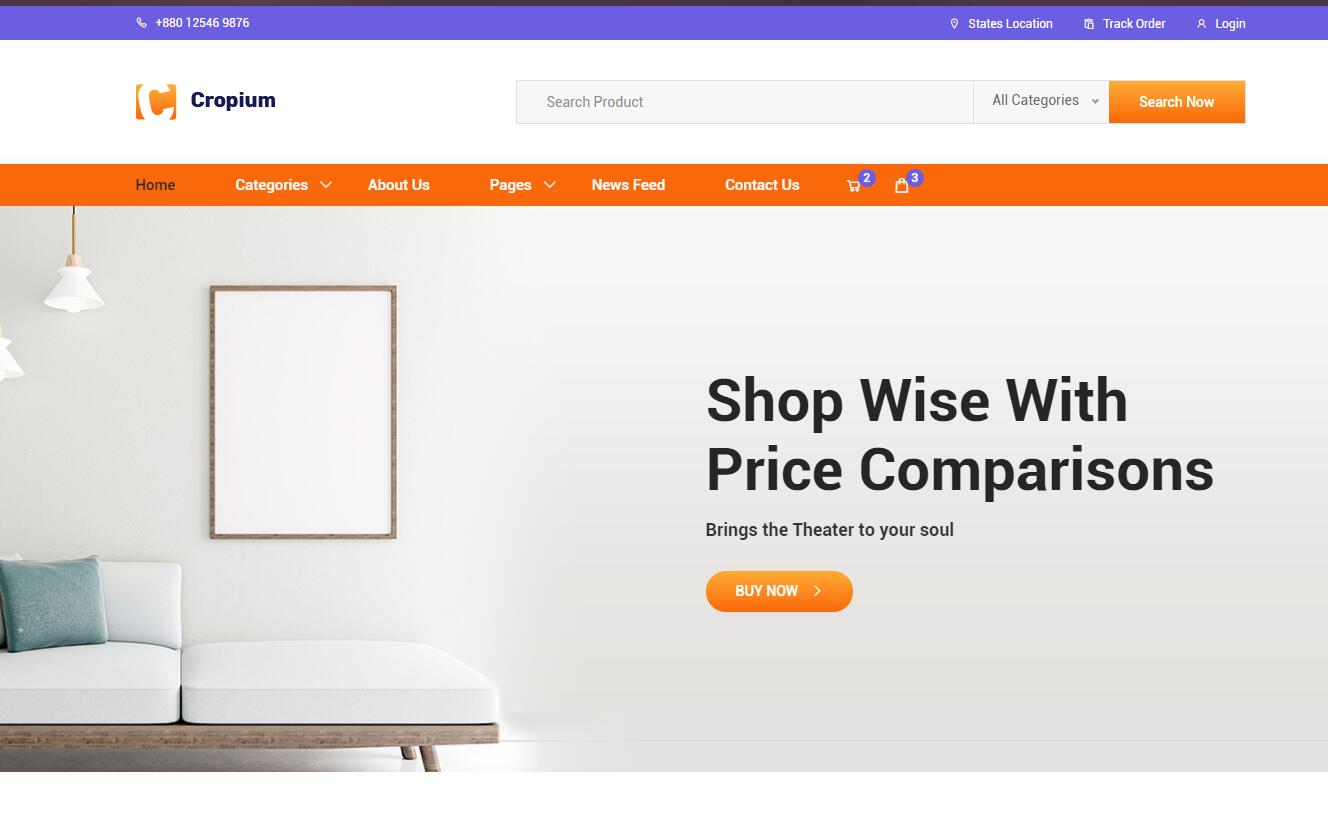
Task: Click the location pin icon
Action: 954,24
